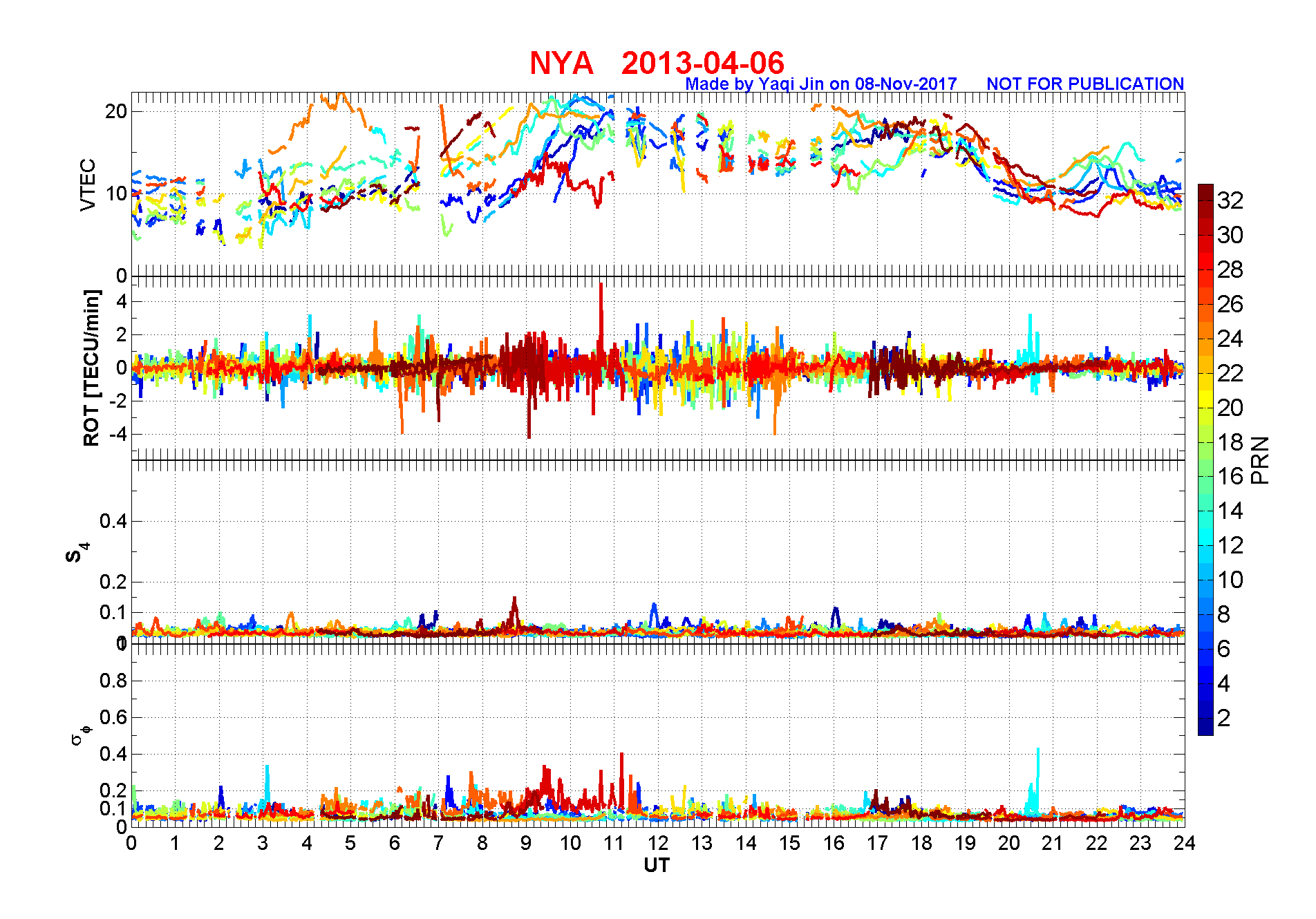The width and height of the screenshot is (1316, 919).
Task: Select the VTEC y-axis label
Action: pyautogui.click(x=88, y=184)
